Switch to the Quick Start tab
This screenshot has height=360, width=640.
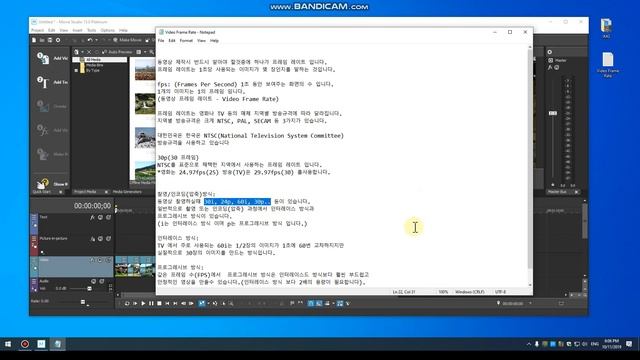point(42,192)
